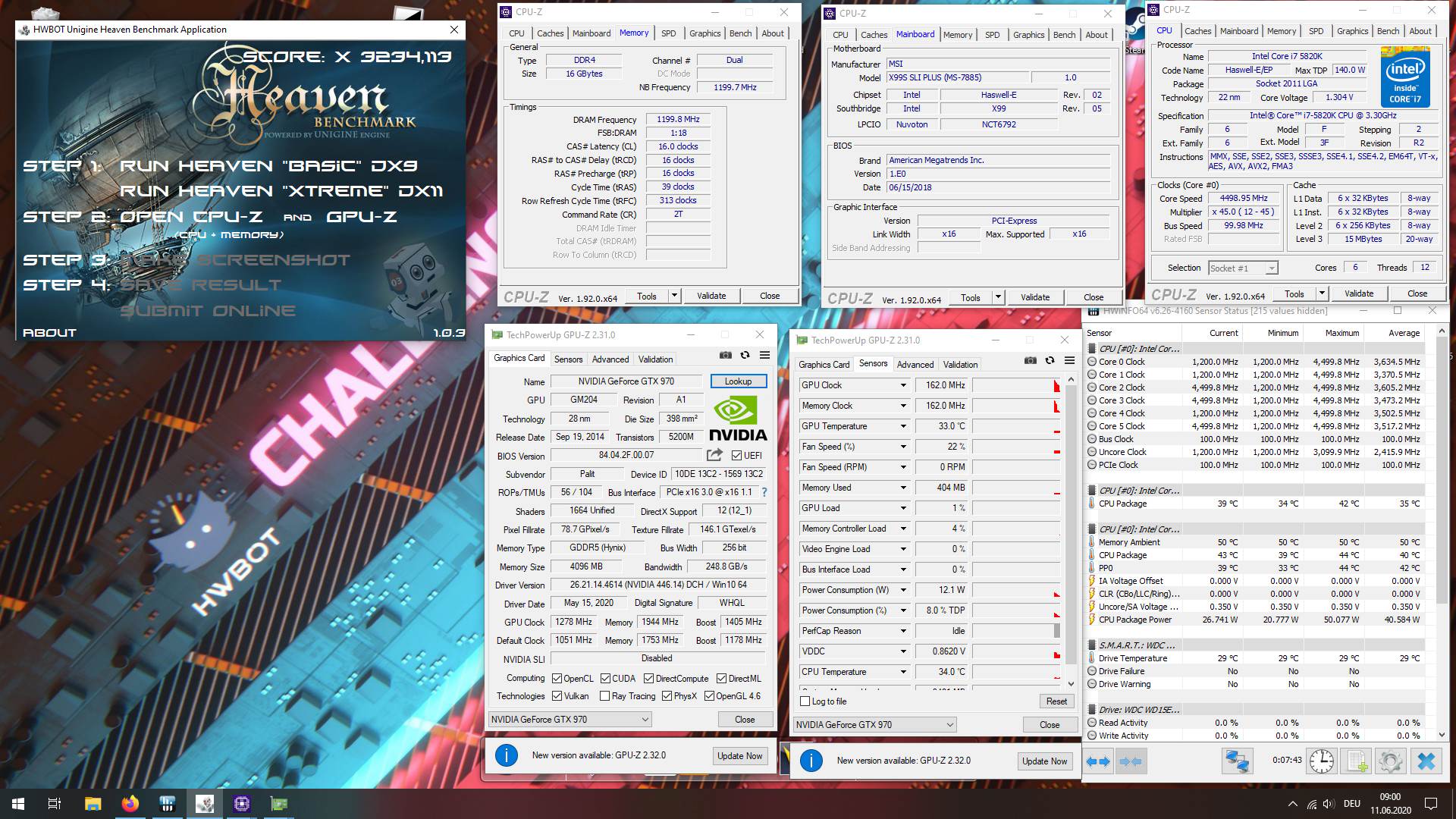Open the GPU Temperature sensor dropdown

[x=903, y=426]
